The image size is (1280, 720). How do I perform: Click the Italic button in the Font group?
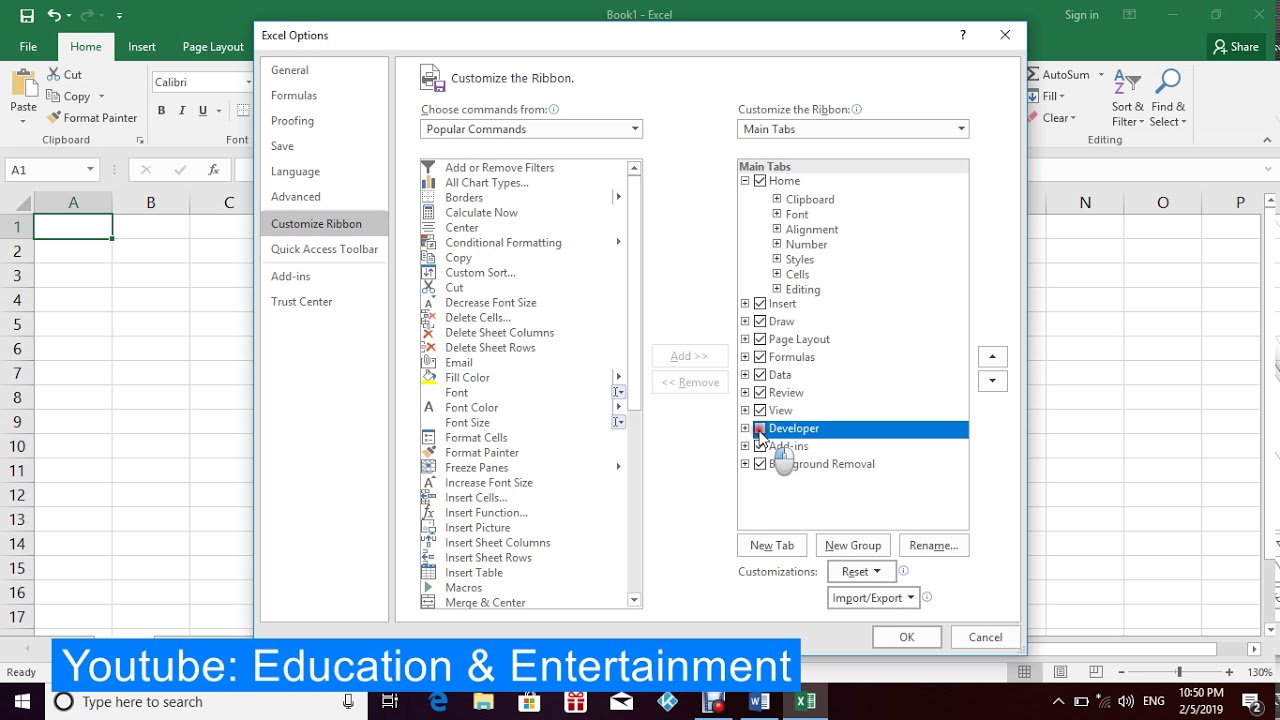tap(183, 111)
